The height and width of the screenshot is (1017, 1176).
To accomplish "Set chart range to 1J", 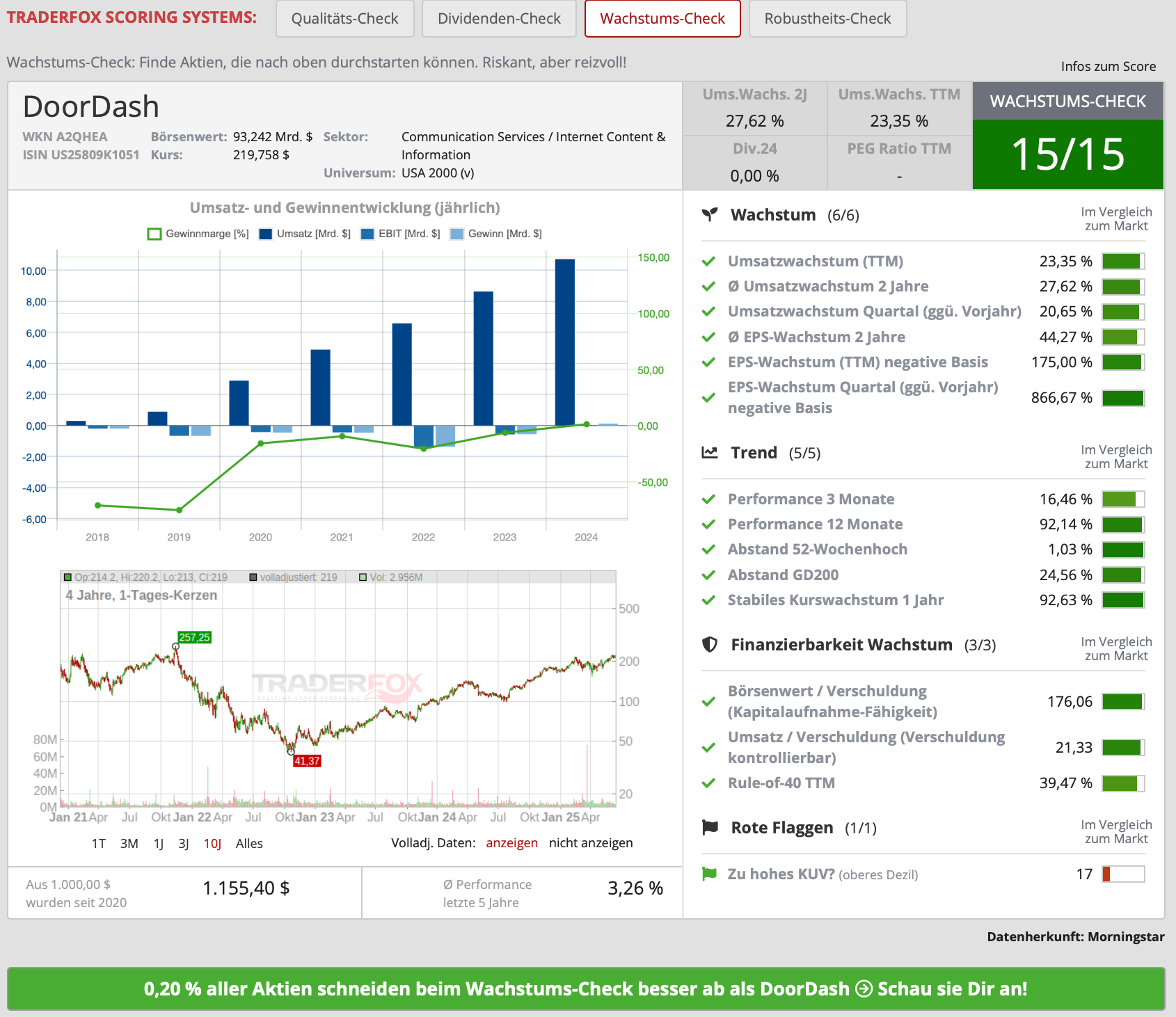I will click(159, 843).
